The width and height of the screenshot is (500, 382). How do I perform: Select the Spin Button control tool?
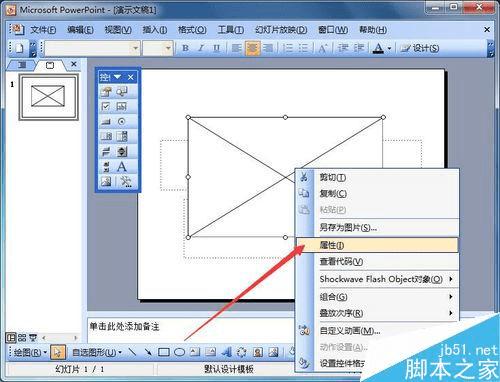coord(122,151)
